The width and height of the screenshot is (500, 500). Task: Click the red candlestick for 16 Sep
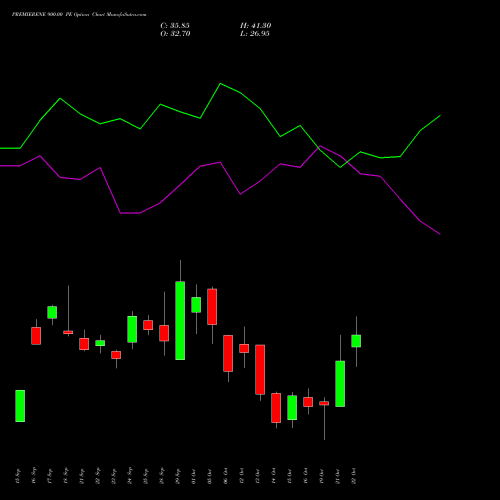coord(36,336)
